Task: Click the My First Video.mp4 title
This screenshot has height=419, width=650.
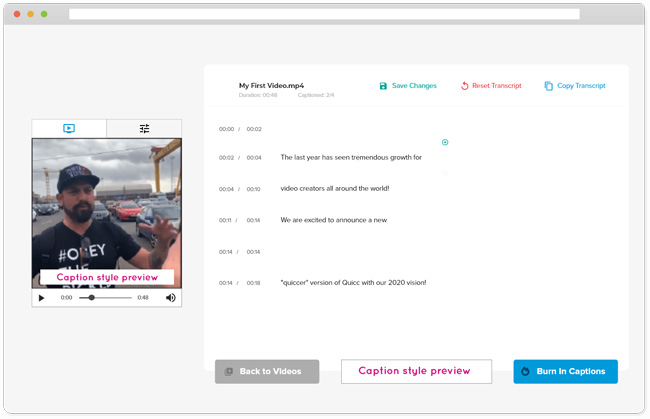Action: (271, 86)
